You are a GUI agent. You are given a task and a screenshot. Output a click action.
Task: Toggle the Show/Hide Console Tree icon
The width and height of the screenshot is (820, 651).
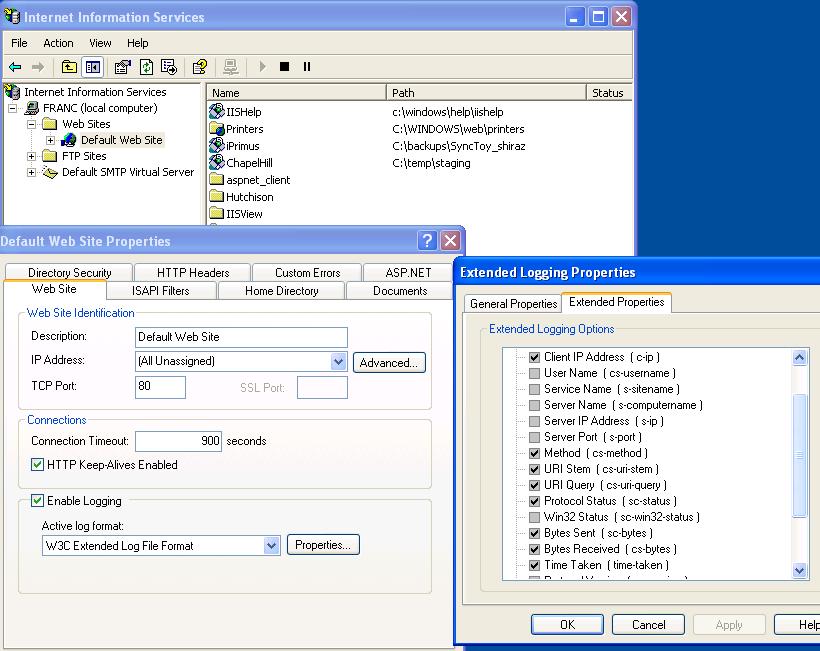point(92,67)
